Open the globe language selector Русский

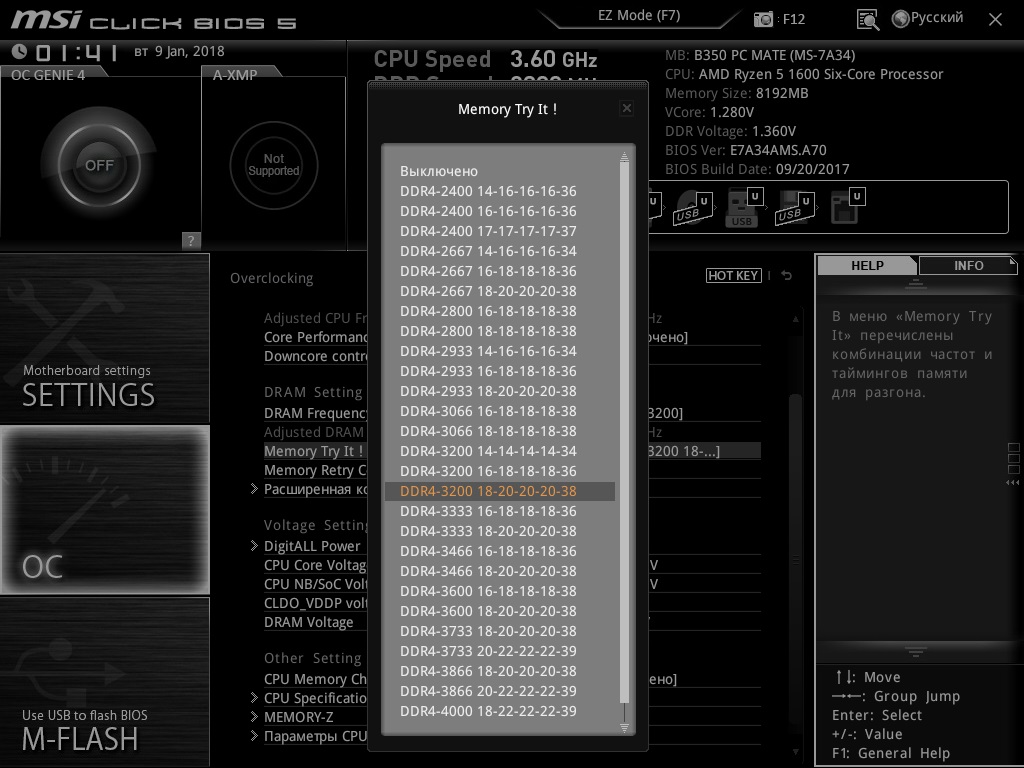pyautogui.click(x=927, y=18)
